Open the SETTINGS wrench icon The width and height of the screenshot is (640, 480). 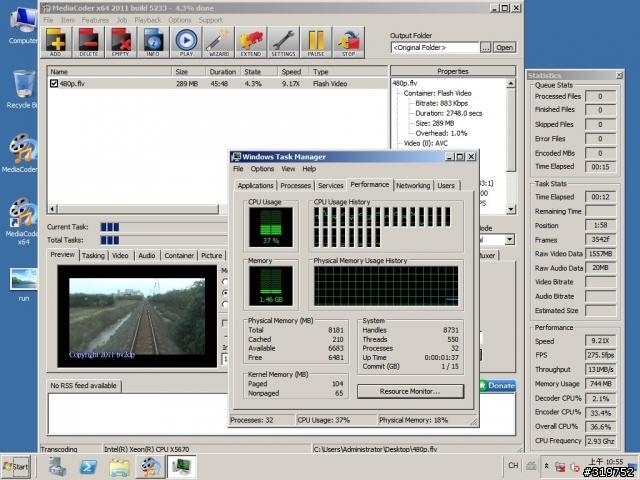coord(284,42)
